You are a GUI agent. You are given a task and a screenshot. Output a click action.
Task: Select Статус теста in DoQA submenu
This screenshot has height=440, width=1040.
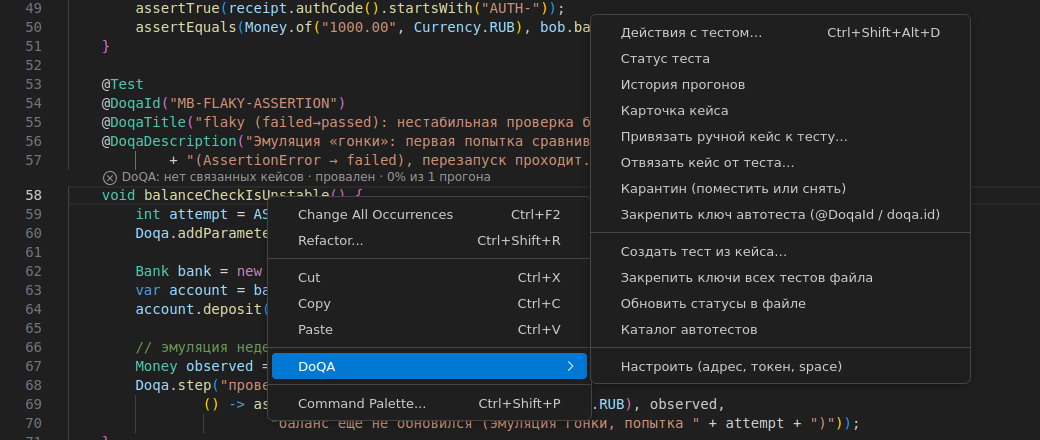(x=780, y=58)
